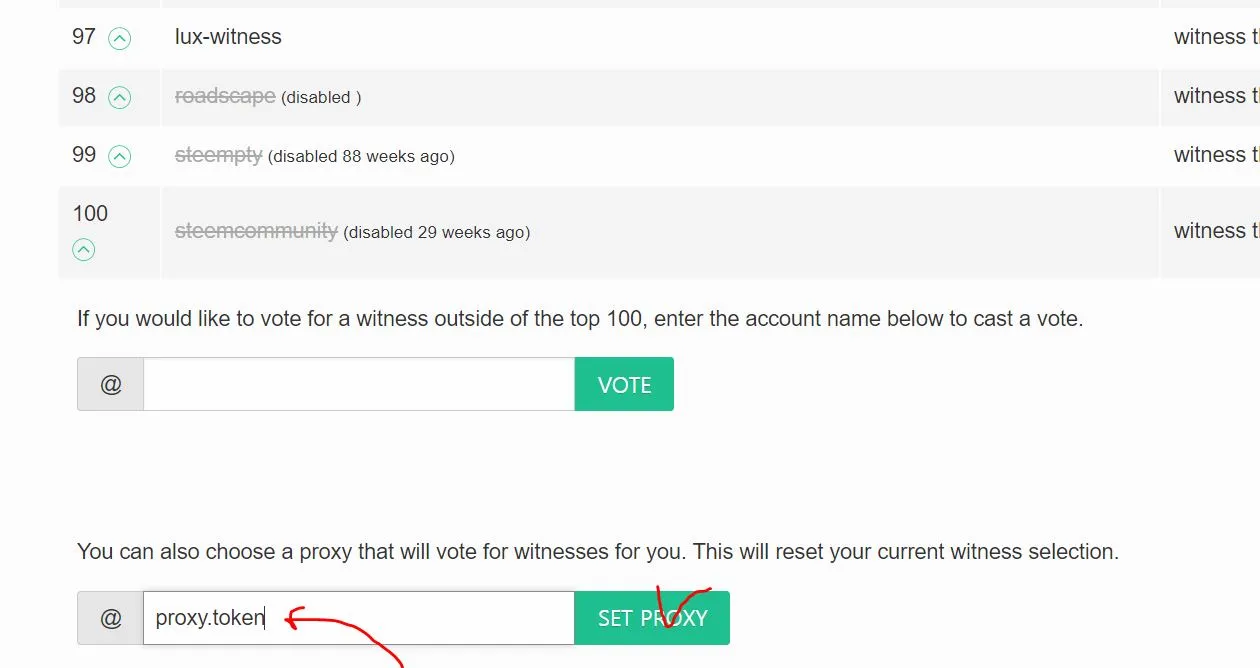The width and height of the screenshot is (1260, 668).
Task: Open the lux-witness account link
Action: click(228, 37)
